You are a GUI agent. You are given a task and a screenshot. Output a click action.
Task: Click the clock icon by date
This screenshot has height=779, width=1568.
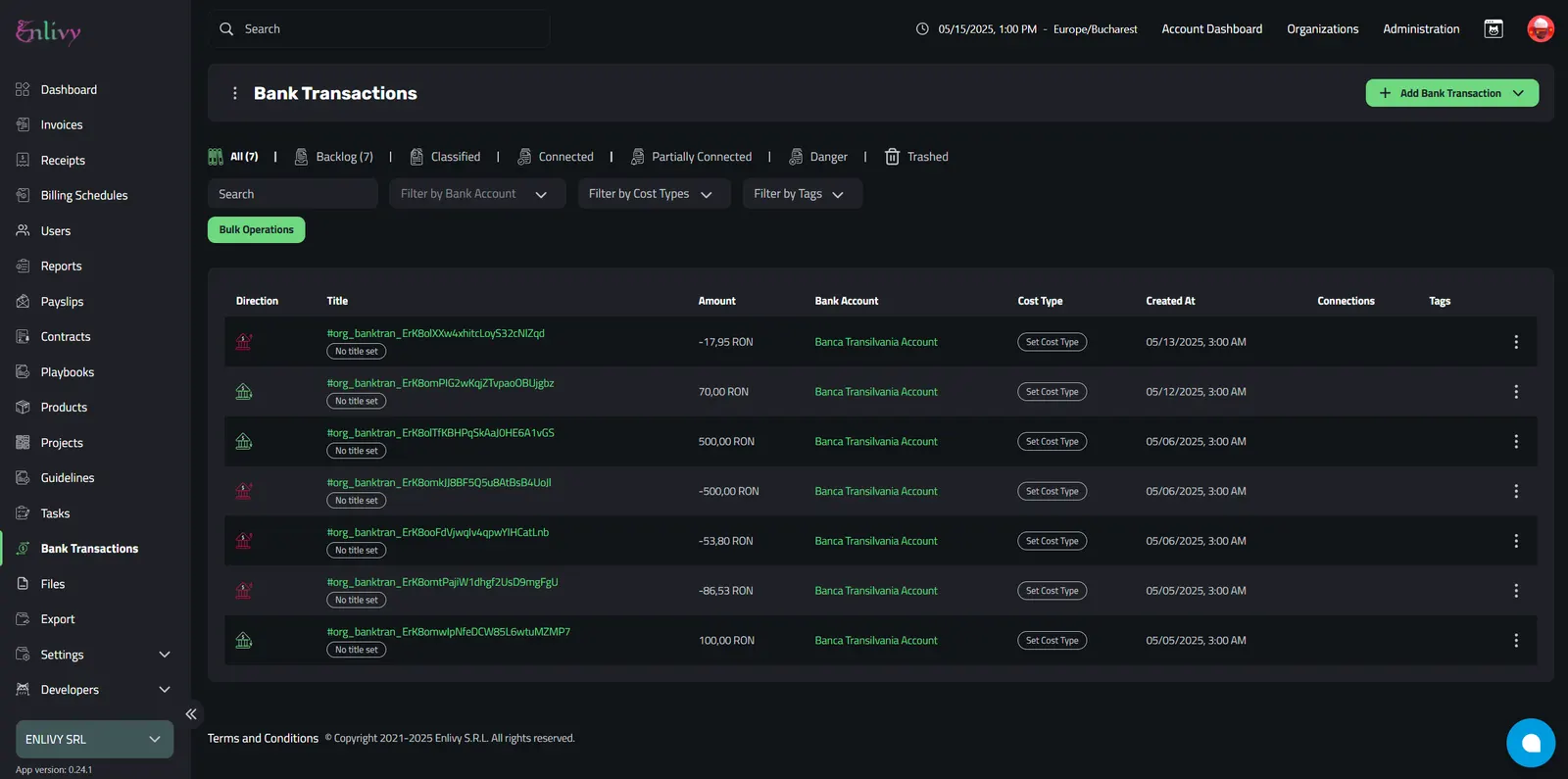pos(922,29)
